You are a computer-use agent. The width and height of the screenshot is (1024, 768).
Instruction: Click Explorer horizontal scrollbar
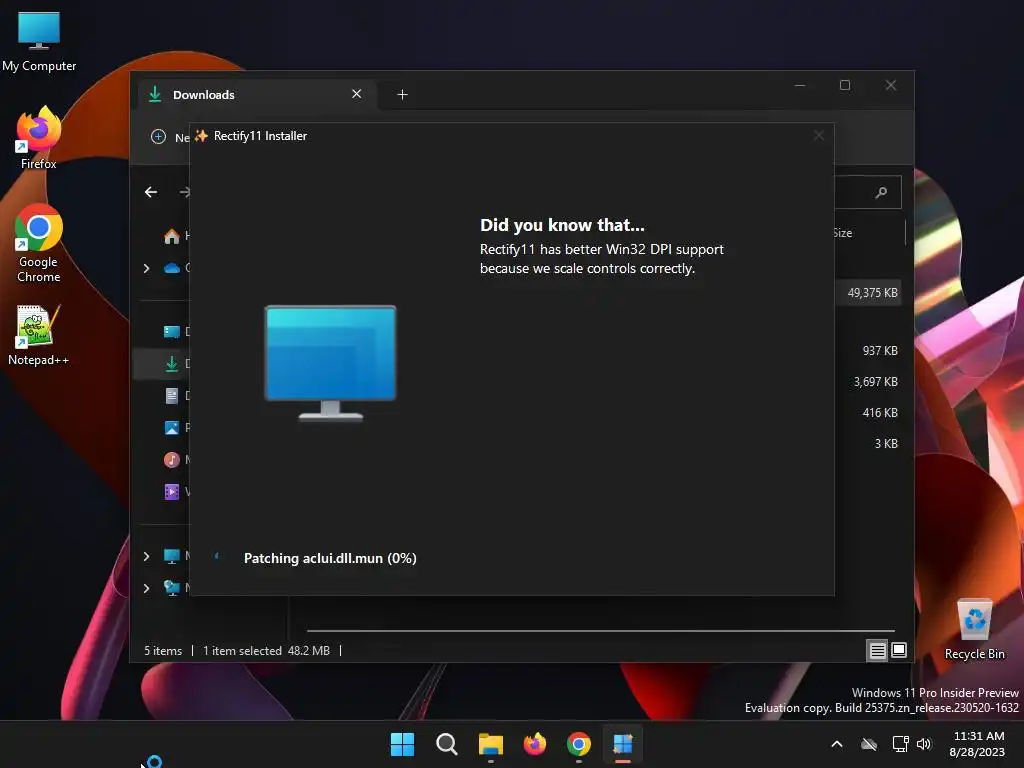pyautogui.click(x=601, y=631)
